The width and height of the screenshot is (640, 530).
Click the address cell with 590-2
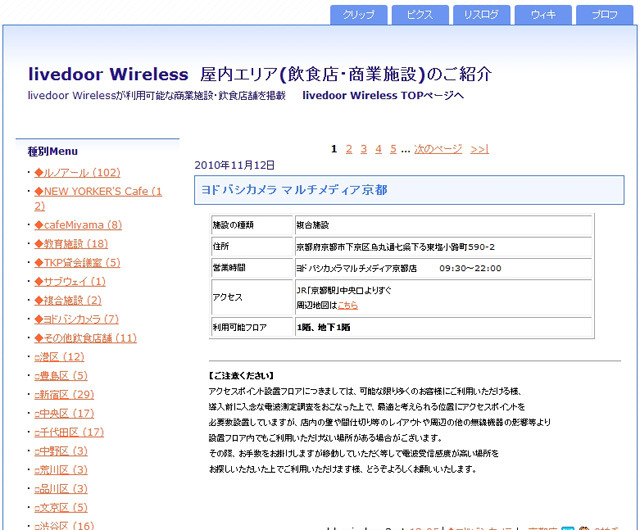click(443, 247)
